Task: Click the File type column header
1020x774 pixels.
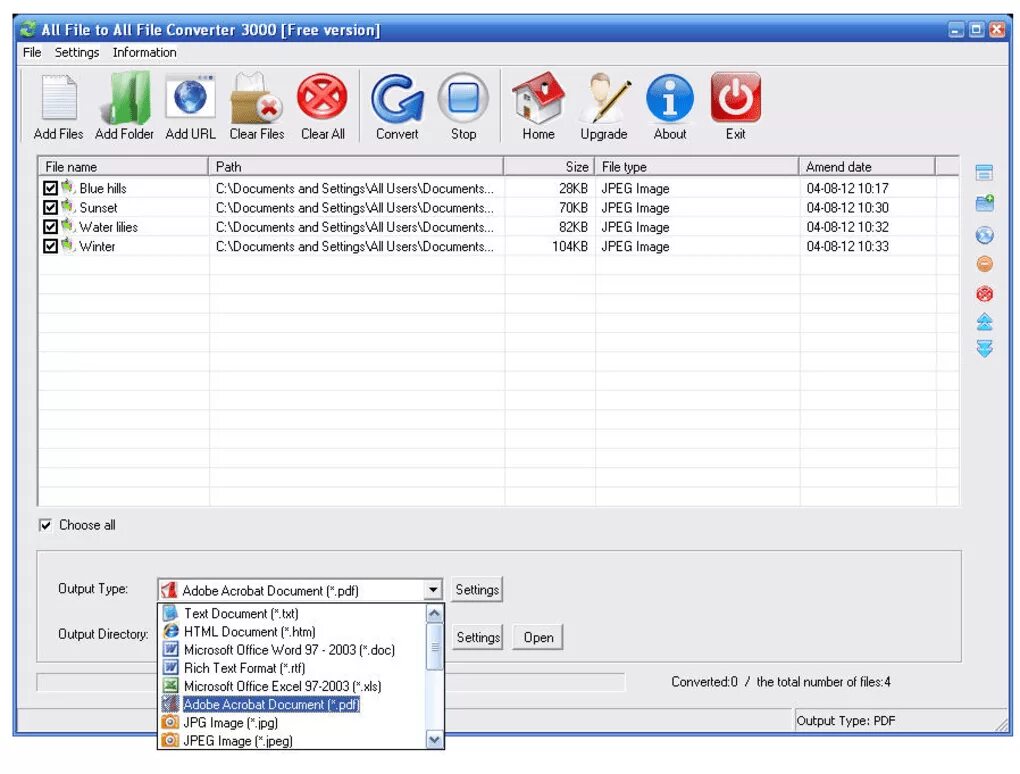Action: click(x=697, y=167)
